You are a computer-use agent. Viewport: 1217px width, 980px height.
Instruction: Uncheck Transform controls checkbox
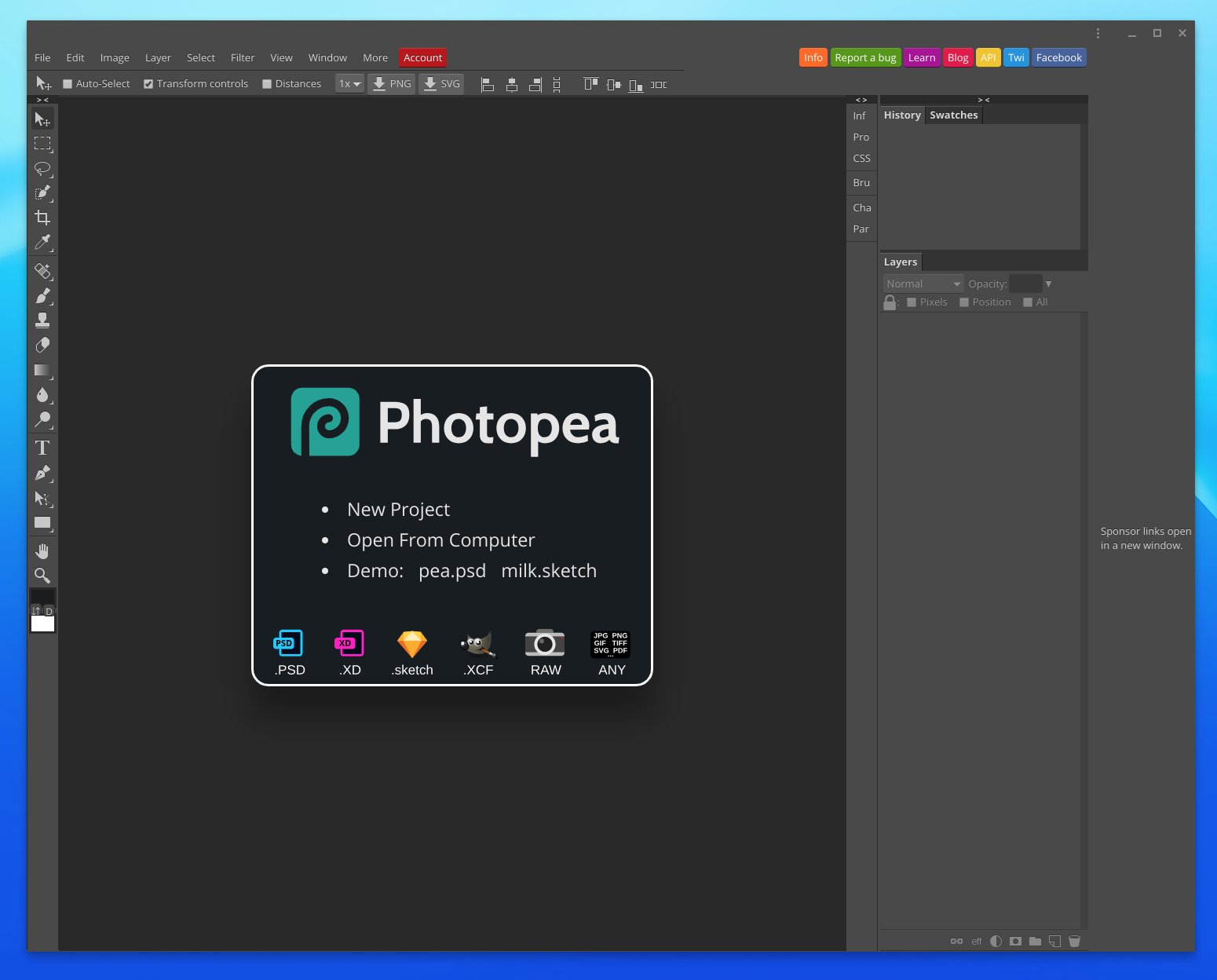pos(148,84)
